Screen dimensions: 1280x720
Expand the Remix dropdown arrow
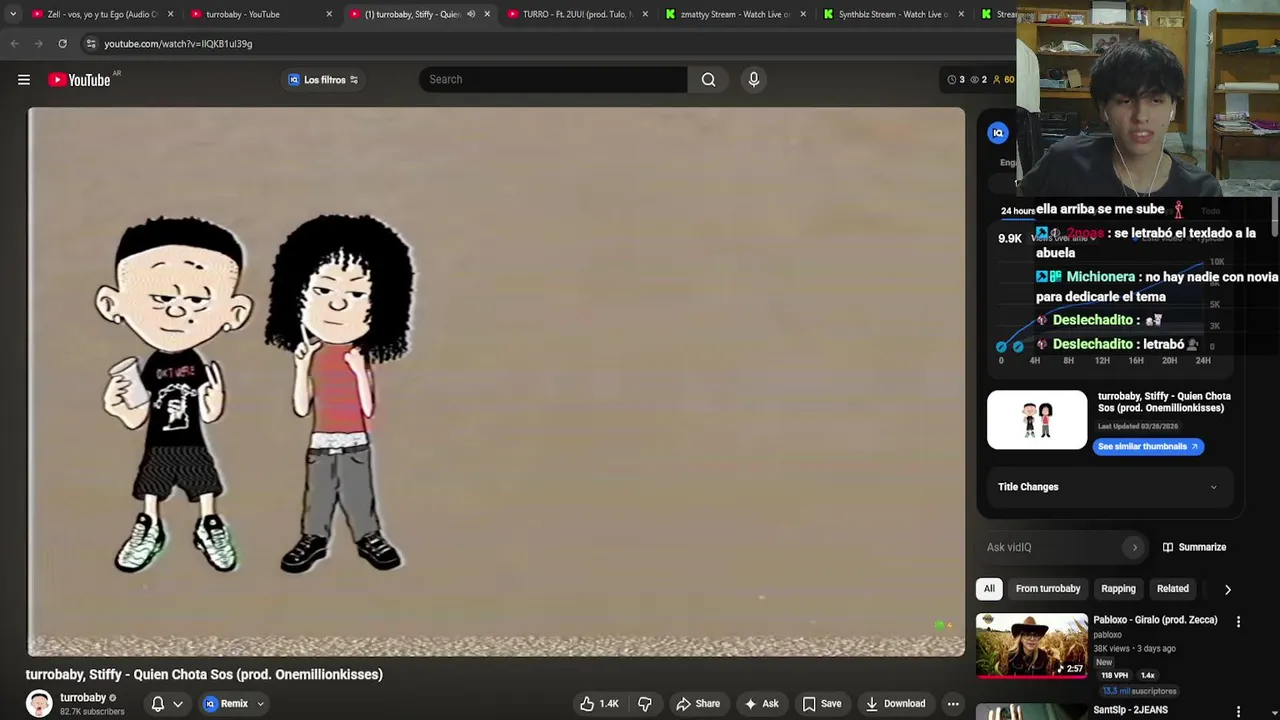(x=260, y=704)
